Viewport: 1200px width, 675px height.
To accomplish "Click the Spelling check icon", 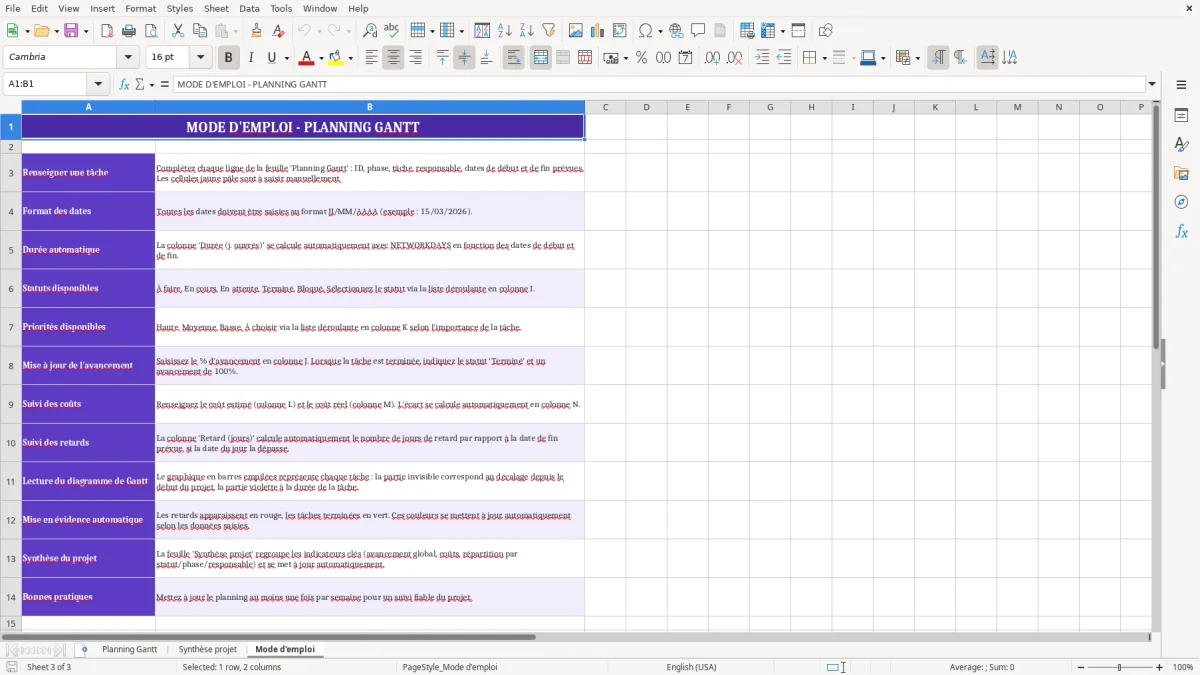I will (392, 31).
